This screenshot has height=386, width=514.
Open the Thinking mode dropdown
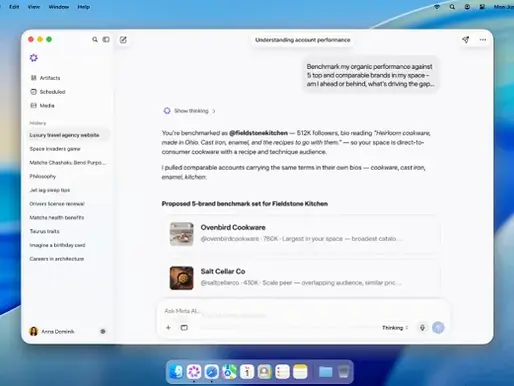(395, 328)
